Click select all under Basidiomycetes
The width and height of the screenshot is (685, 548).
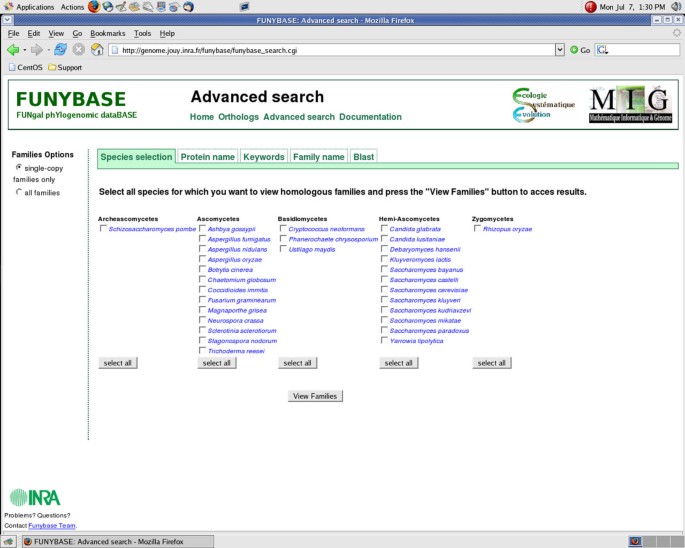298,363
